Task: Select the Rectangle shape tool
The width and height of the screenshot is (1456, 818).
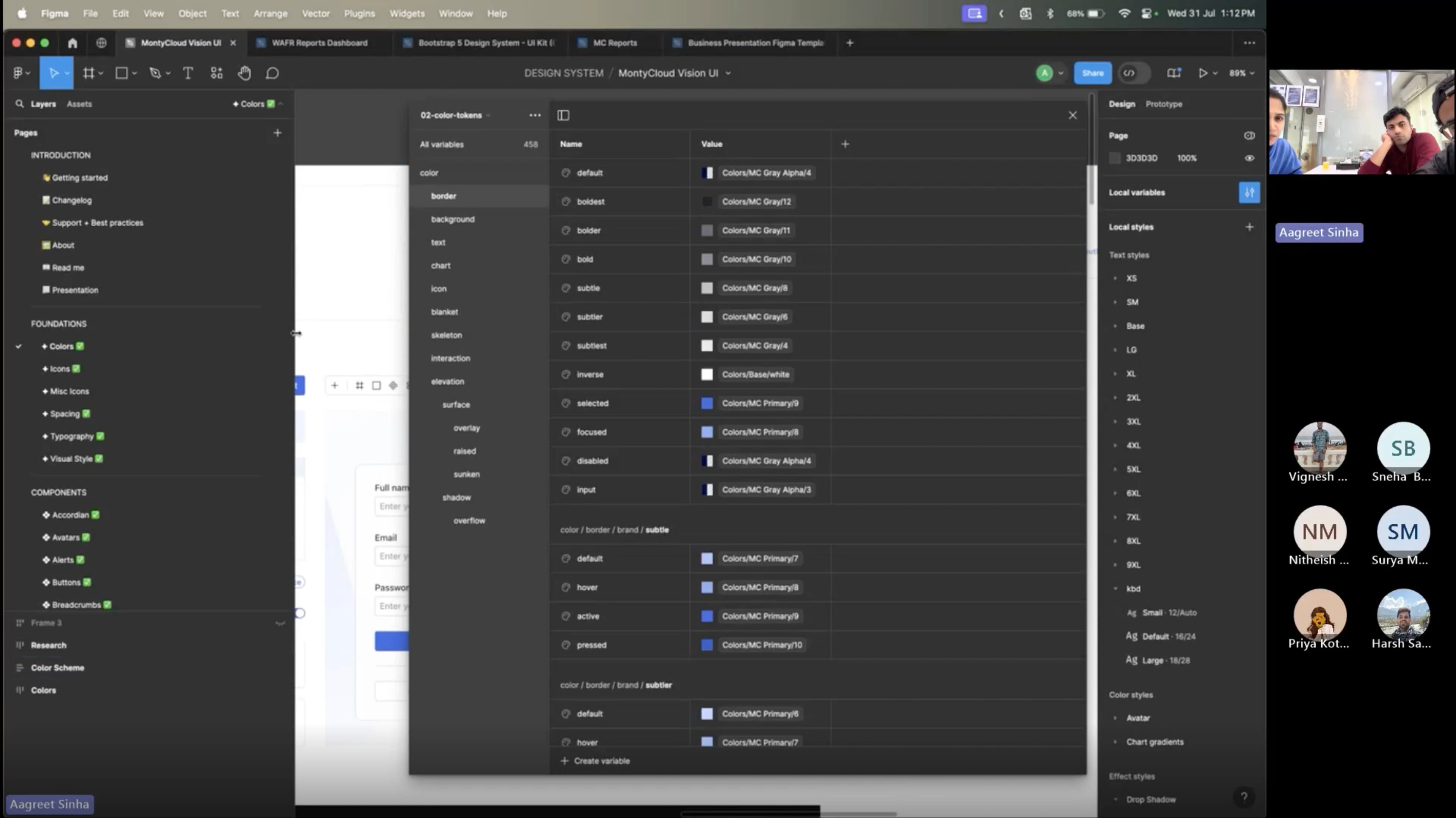Action: [121, 73]
